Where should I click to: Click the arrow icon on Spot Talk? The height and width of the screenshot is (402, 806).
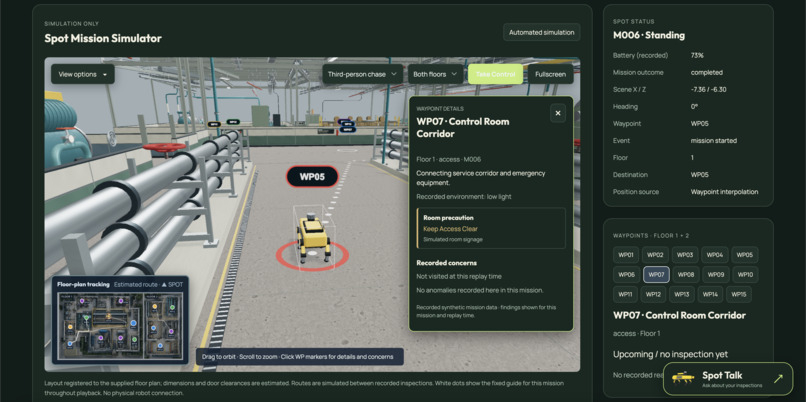[x=778, y=379]
